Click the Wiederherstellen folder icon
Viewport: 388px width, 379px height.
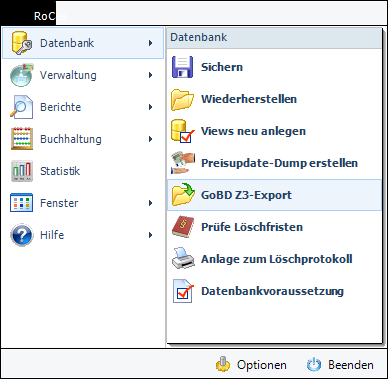[x=182, y=99]
